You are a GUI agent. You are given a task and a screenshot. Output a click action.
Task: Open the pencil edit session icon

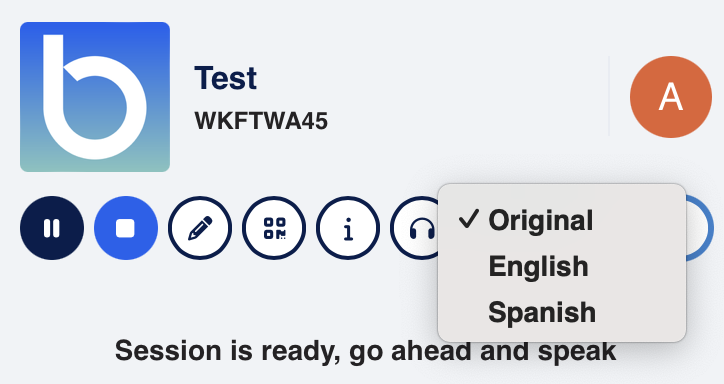[200, 228]
